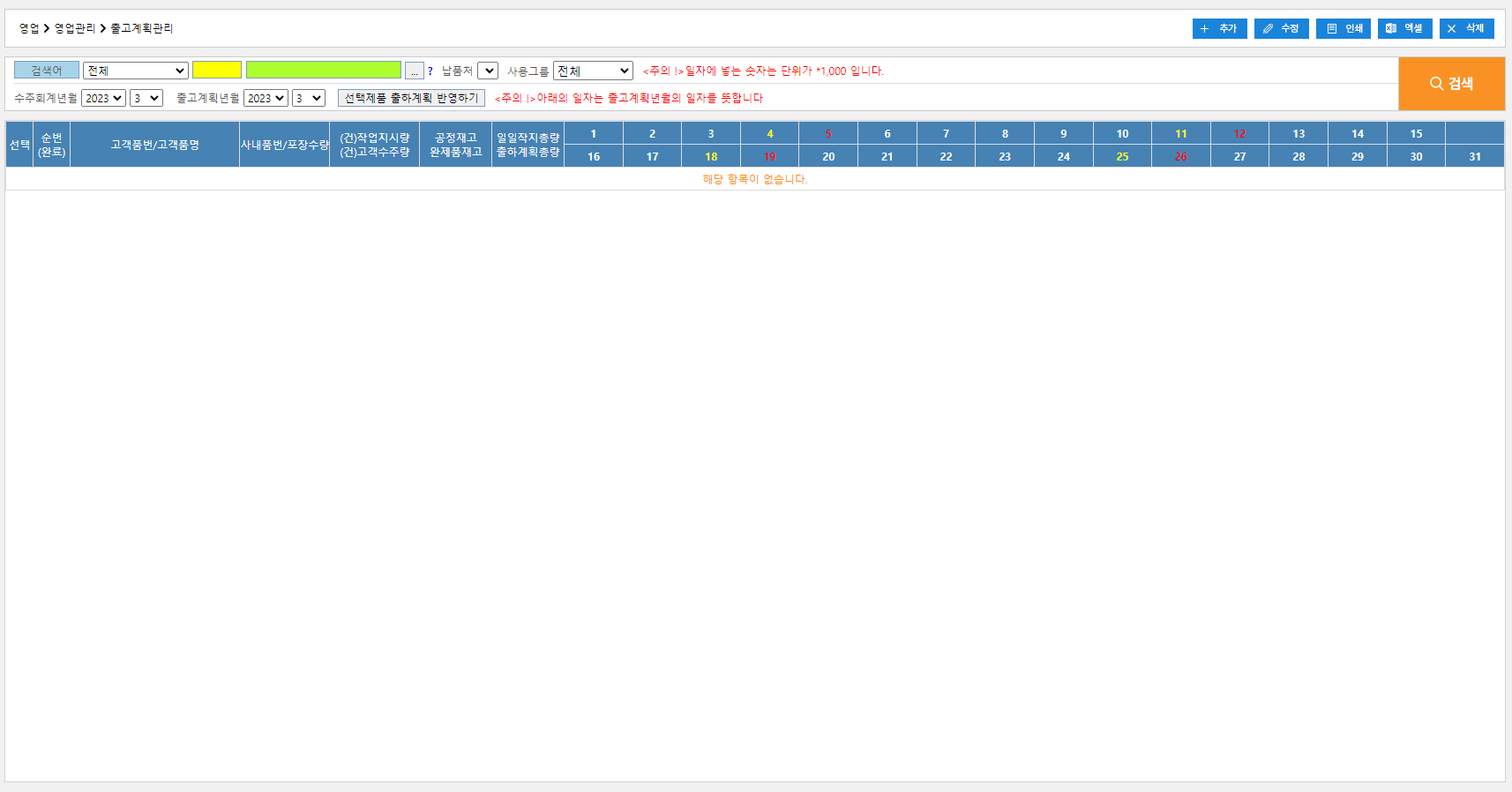The height and width of the screenshot is (792, 1512).
Task: Click 선택제품 출하계획 반영하기 button
Action: pyautogui.click(x=411, y=98)
